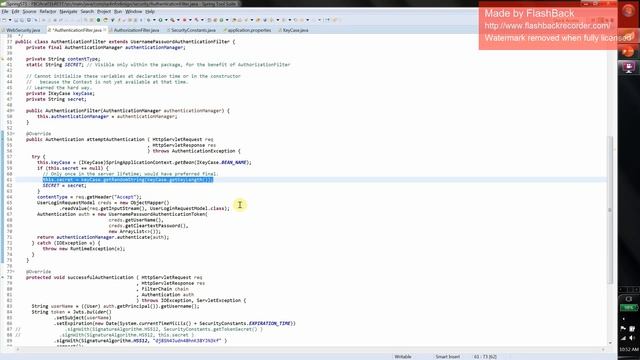
Task: Click the Save All toolbar icon
Action: click(22, 20)
